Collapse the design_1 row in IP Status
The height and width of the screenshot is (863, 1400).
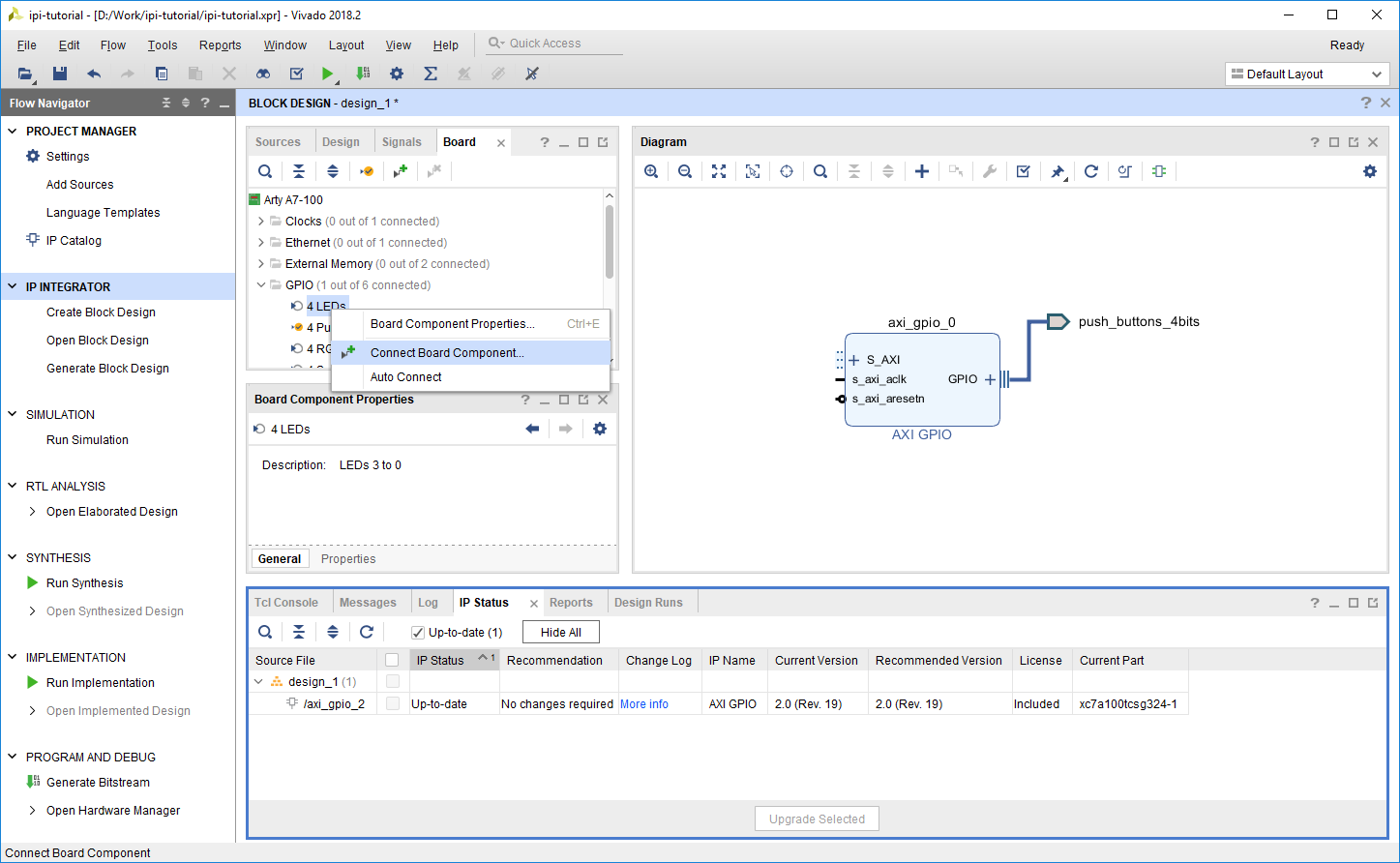pyautogui.click(x=258, y=682)
